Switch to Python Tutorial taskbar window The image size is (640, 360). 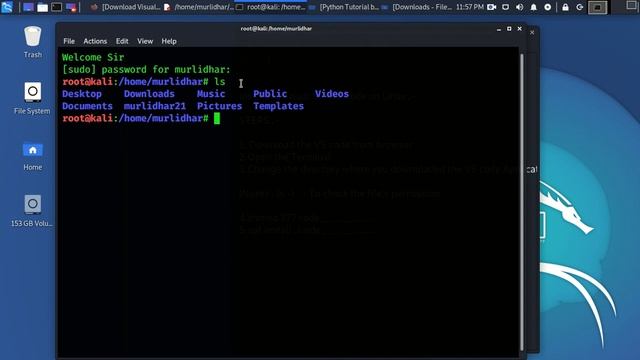pos(344,7)
